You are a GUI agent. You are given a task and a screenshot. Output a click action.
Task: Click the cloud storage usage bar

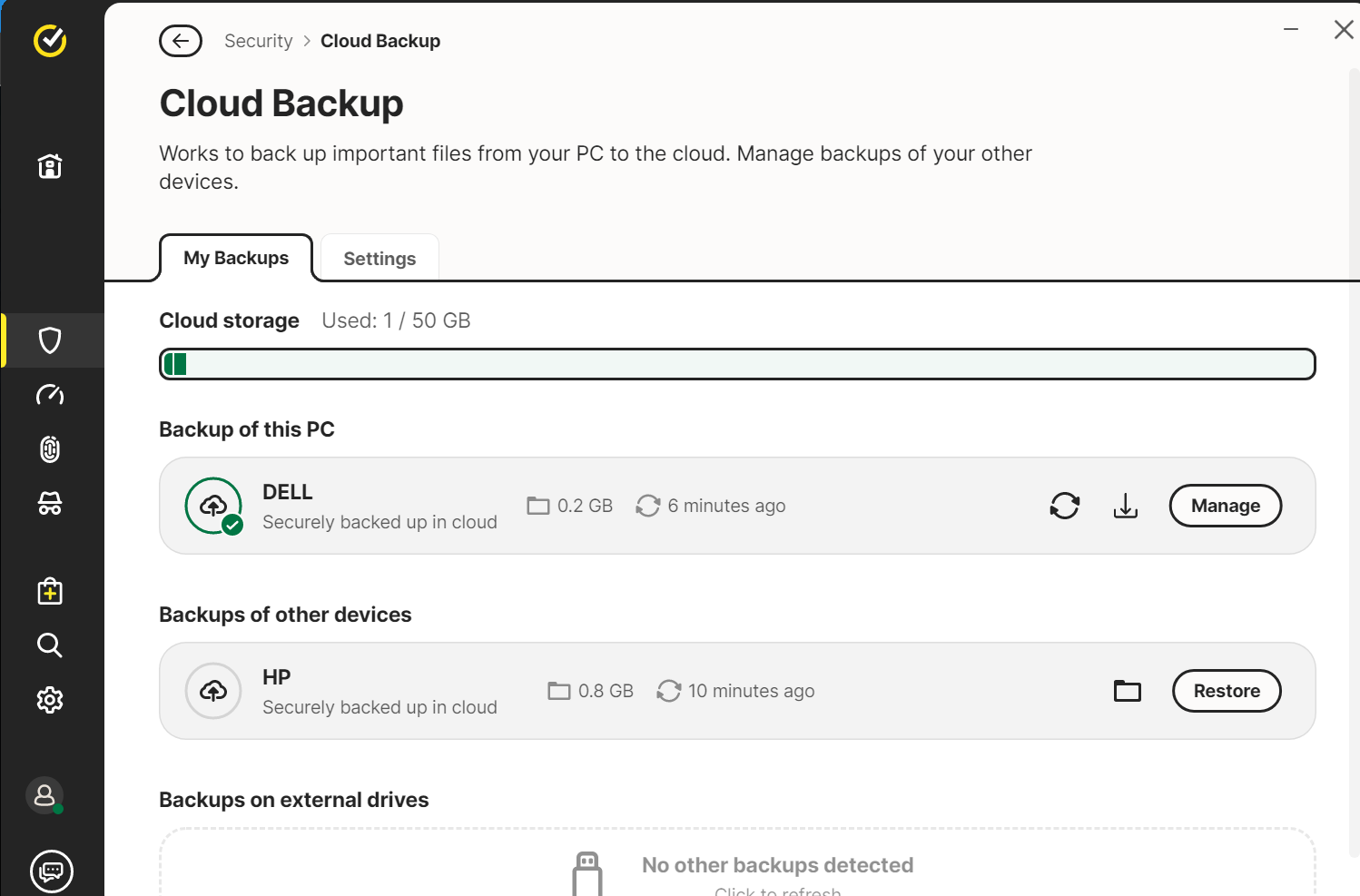737,364
